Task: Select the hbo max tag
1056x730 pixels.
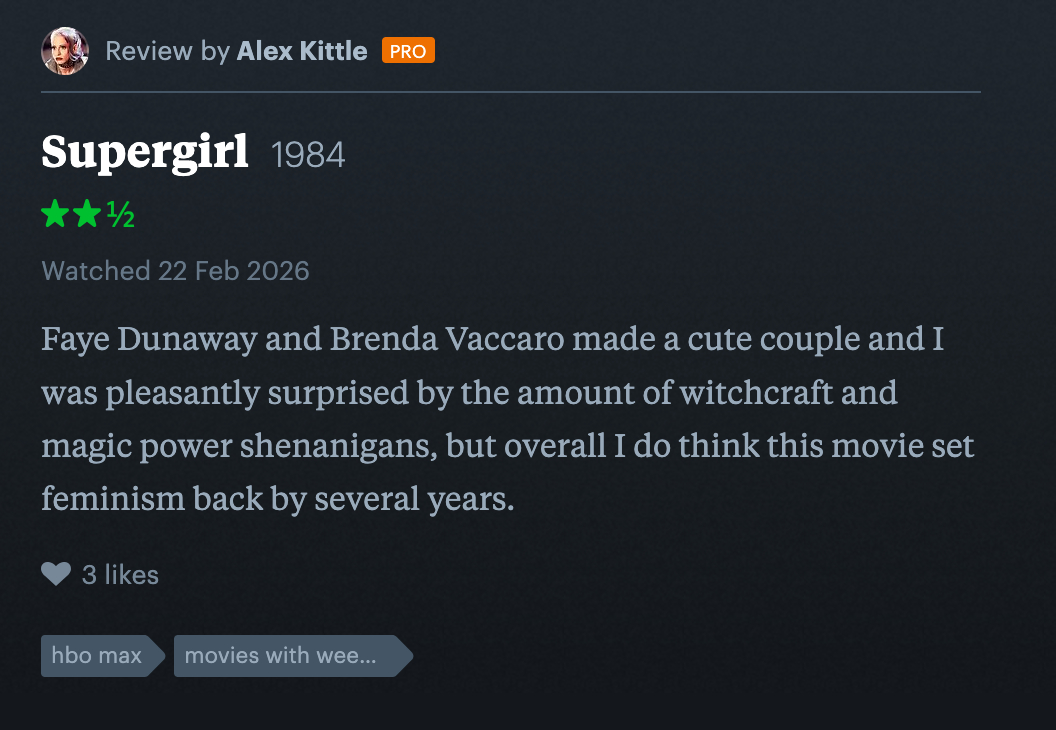Action: coord(97,656)
